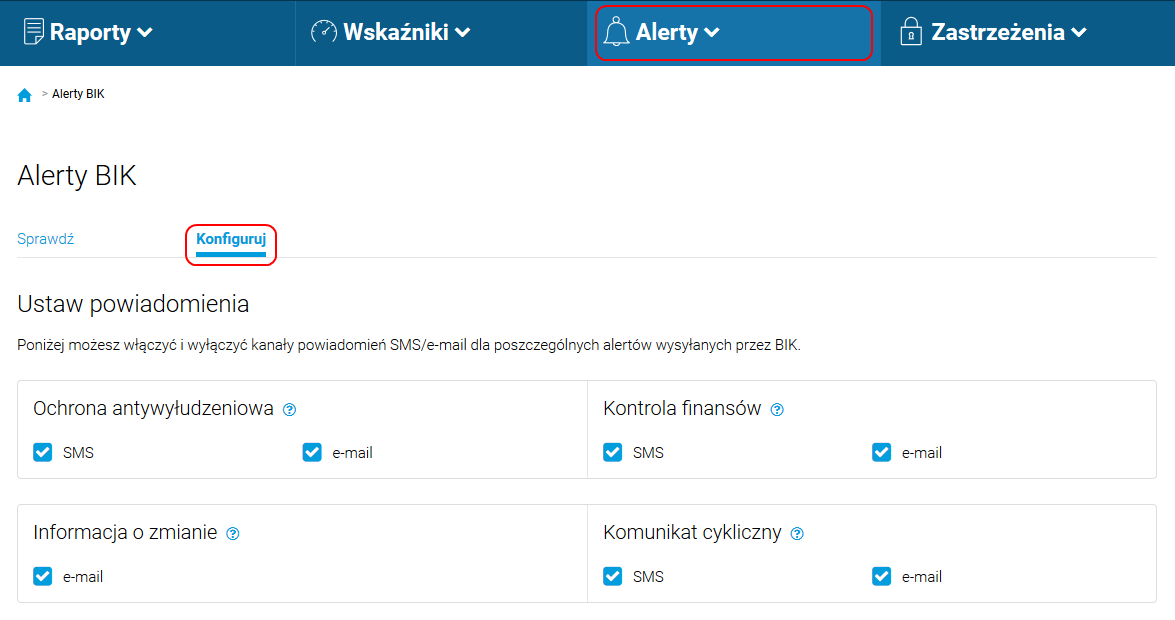Switch to the Sprawdź tab
This screenshot has width=1175, height=620.
46,239
